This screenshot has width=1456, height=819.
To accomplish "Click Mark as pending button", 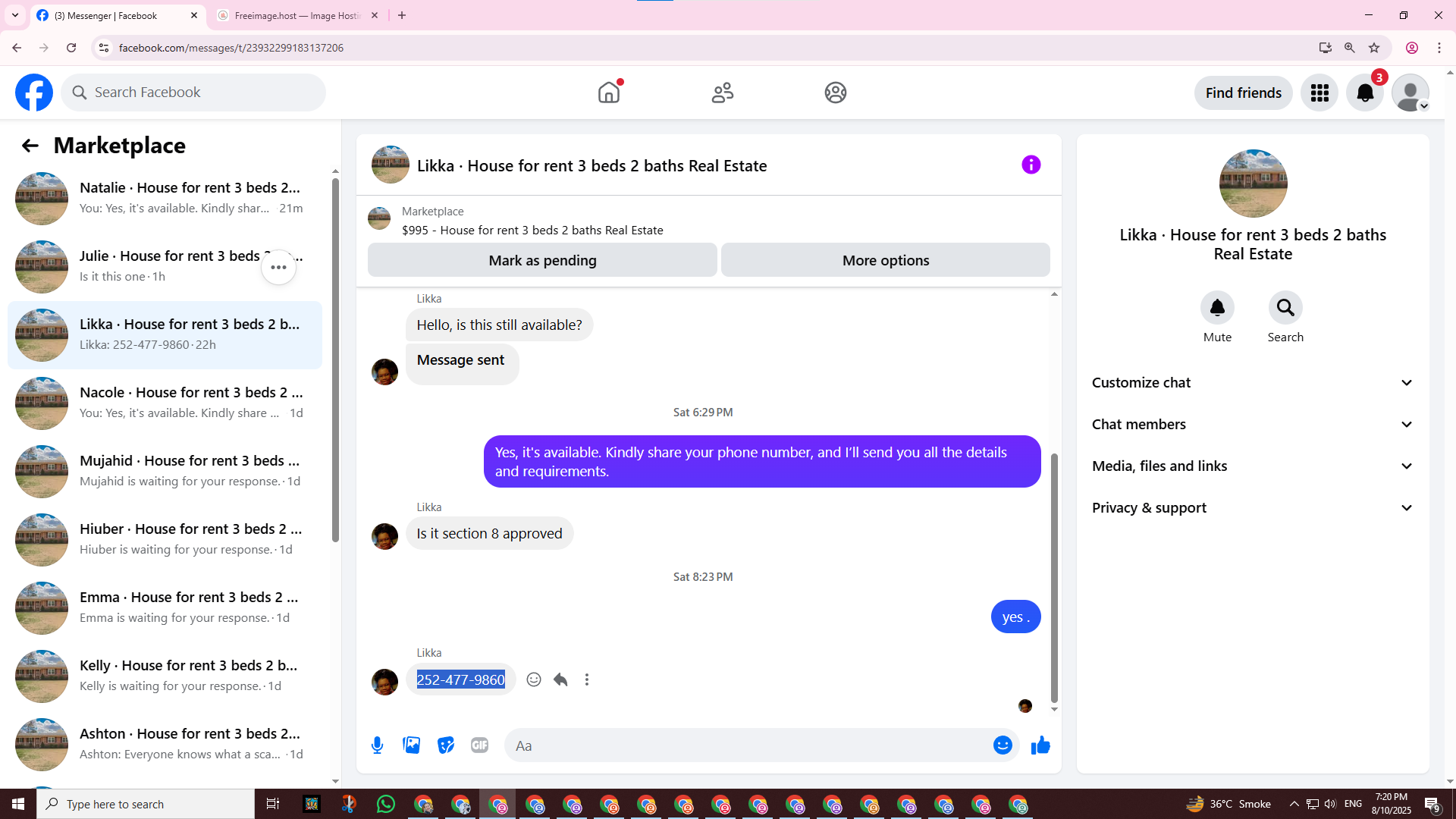I will click(x=542, y=260).
